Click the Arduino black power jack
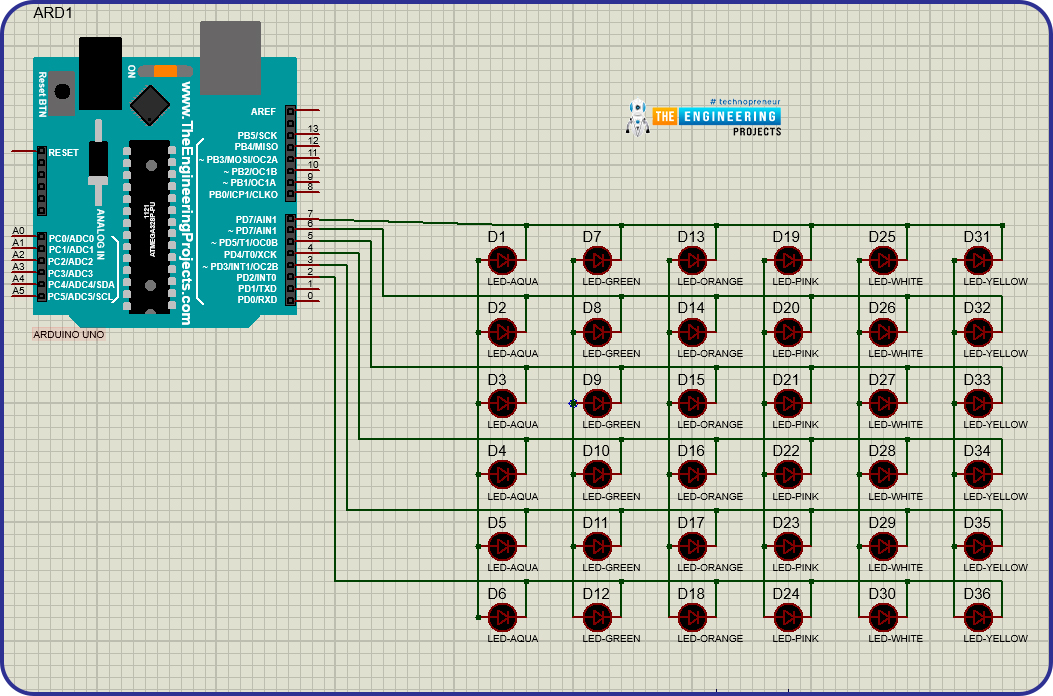 101,73
